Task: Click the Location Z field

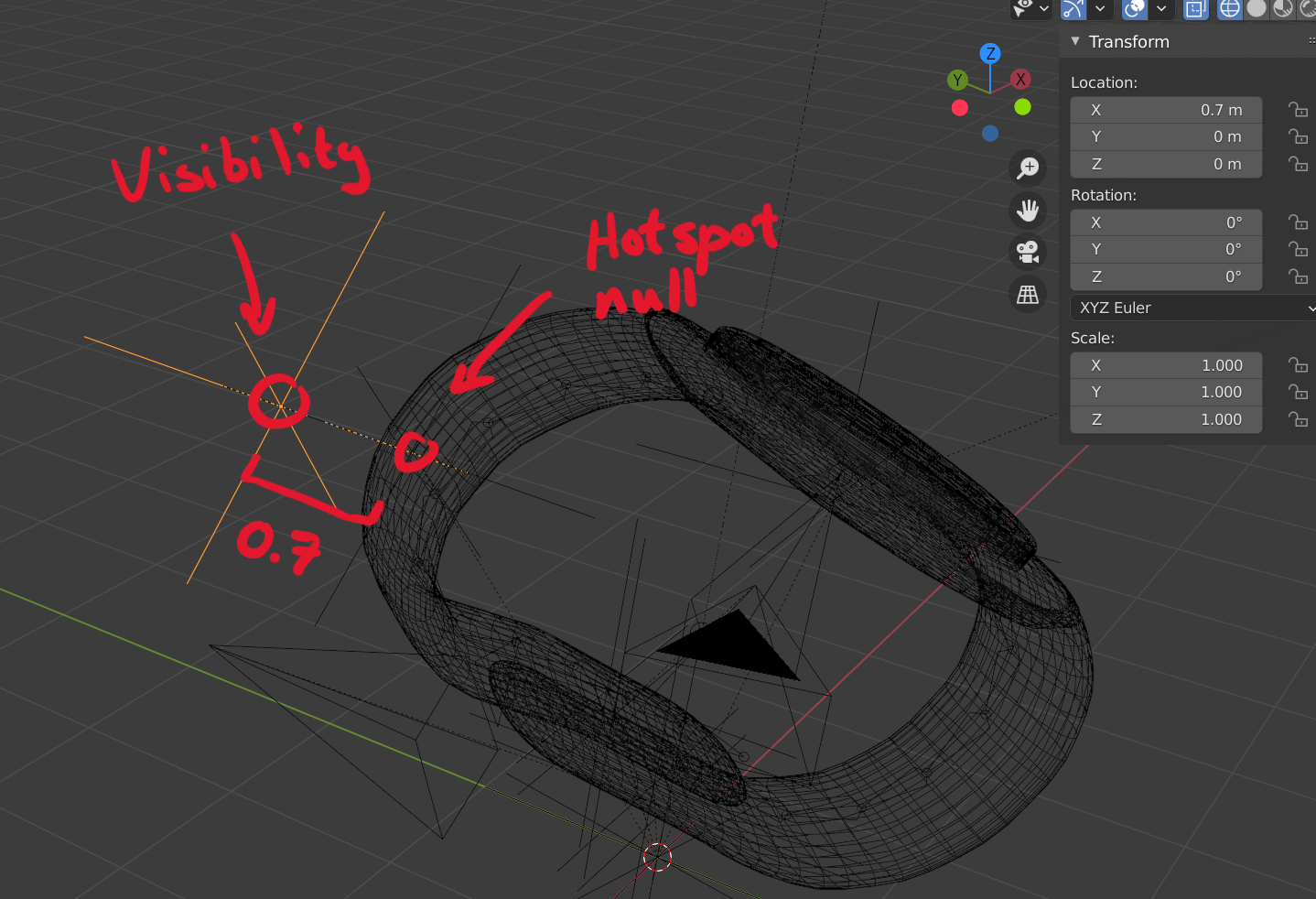Action: coord(1166,164)
